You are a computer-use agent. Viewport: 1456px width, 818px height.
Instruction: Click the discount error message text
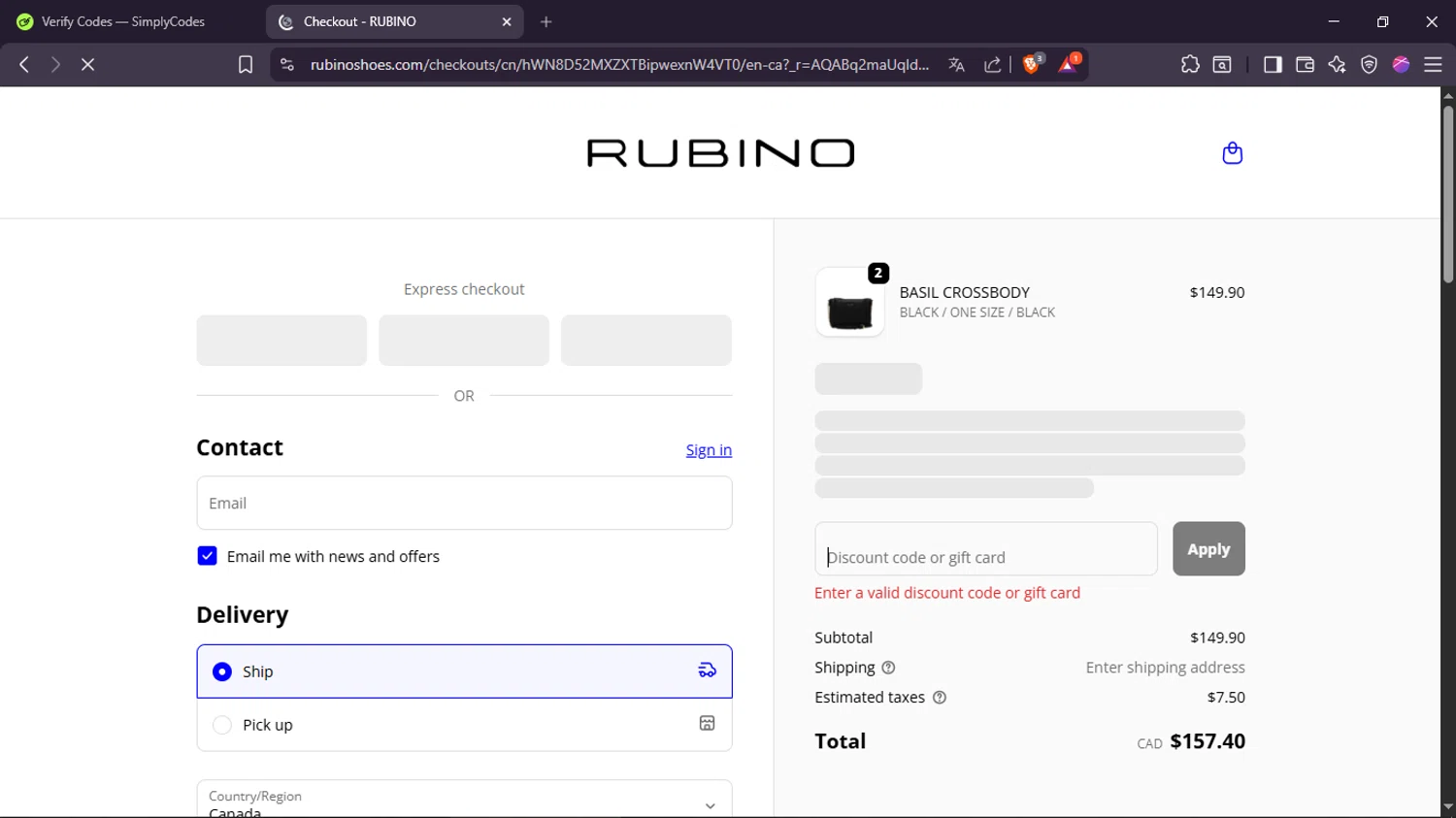947,593
